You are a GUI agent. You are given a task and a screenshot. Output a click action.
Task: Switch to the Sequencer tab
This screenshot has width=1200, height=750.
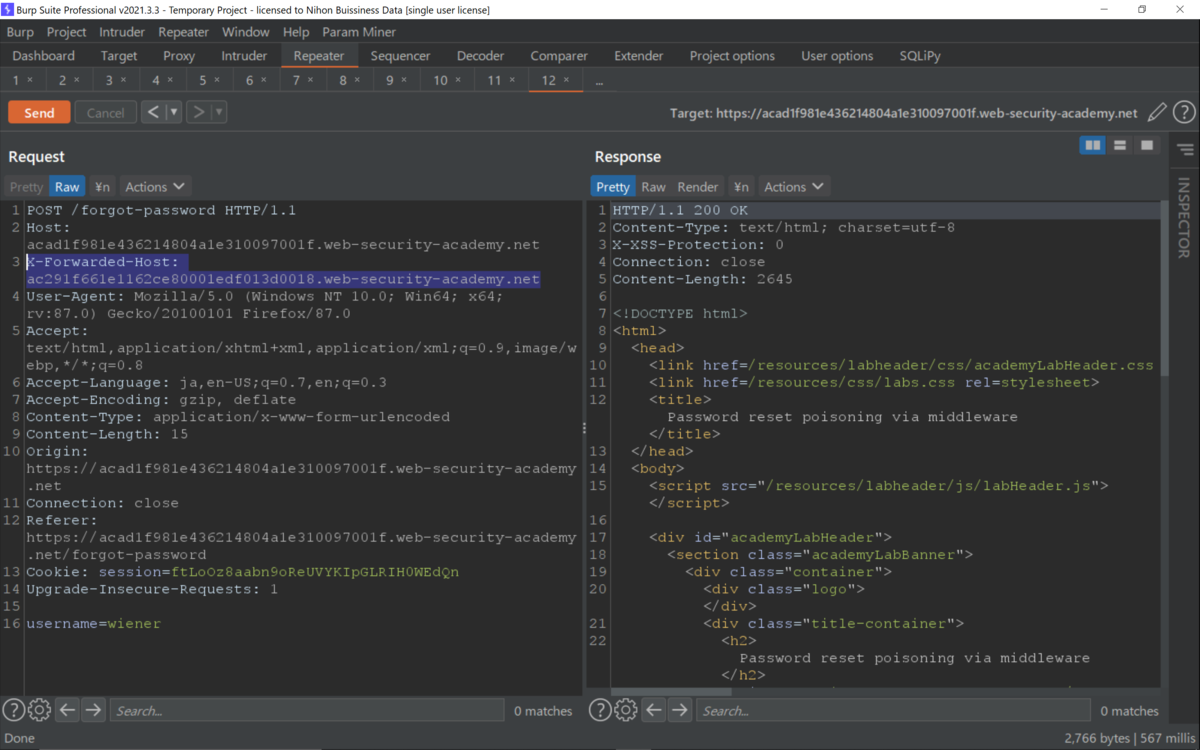pos(400,56)
